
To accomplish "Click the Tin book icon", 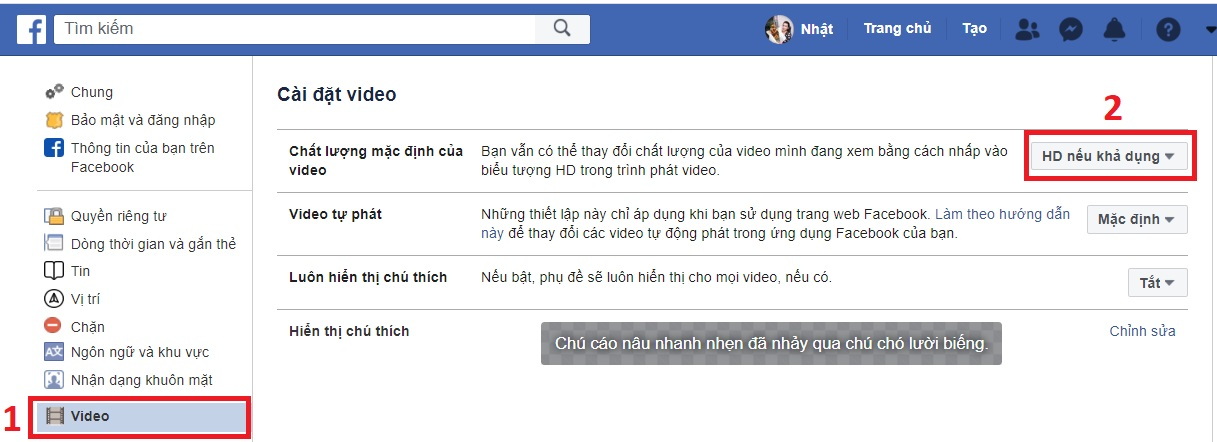I will click(54, 271).
